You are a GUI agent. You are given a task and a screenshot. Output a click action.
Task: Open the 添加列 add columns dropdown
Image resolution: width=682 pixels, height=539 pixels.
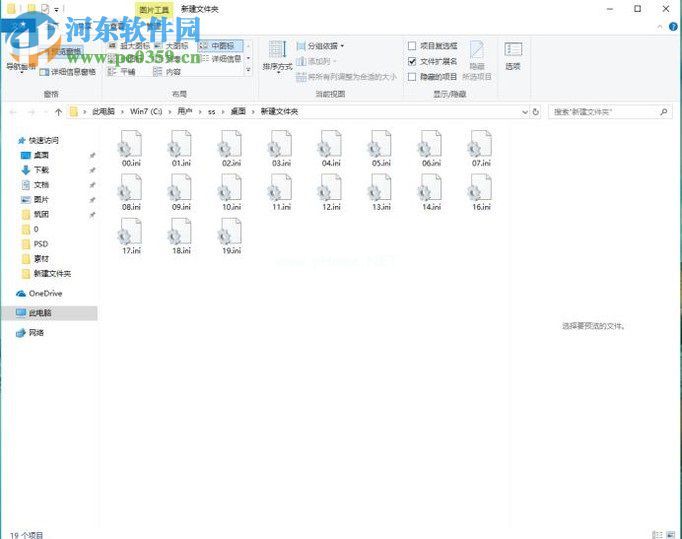316,61
